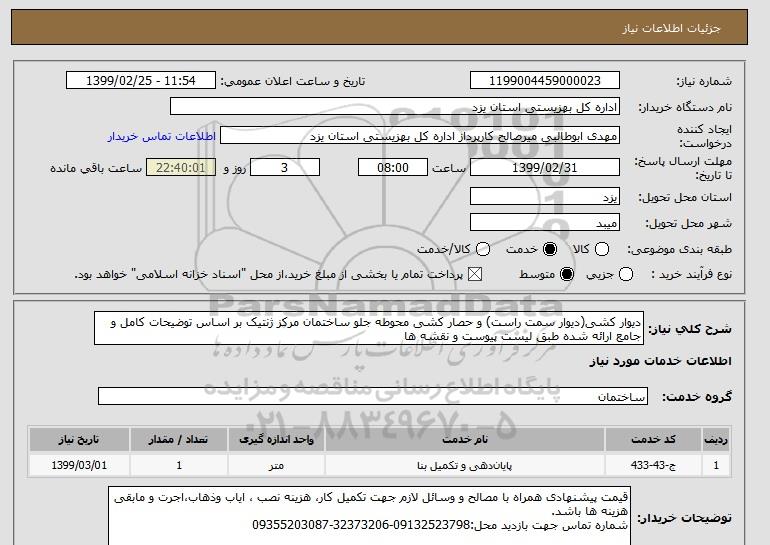Click the کد خدمت column header
This screenshot has height=545, width=770.
(x=653, y=439)
